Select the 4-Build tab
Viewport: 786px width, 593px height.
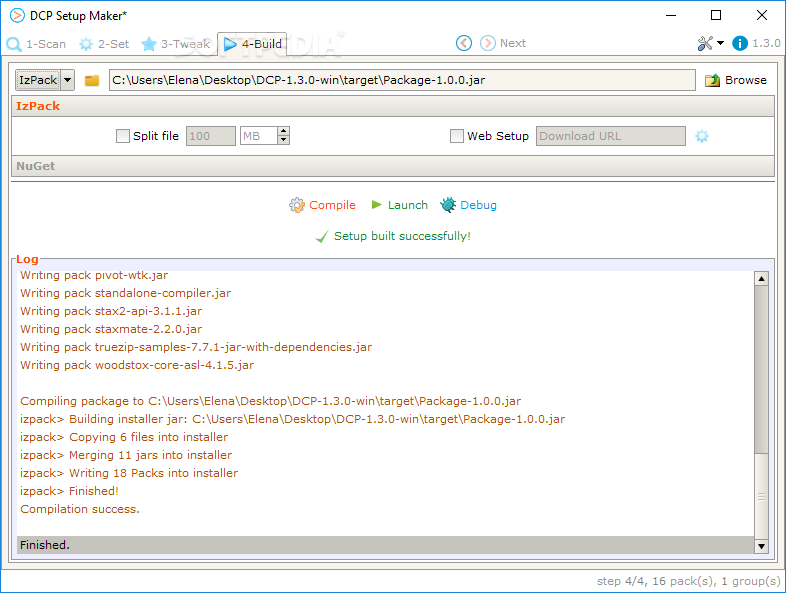click(252, 44)
